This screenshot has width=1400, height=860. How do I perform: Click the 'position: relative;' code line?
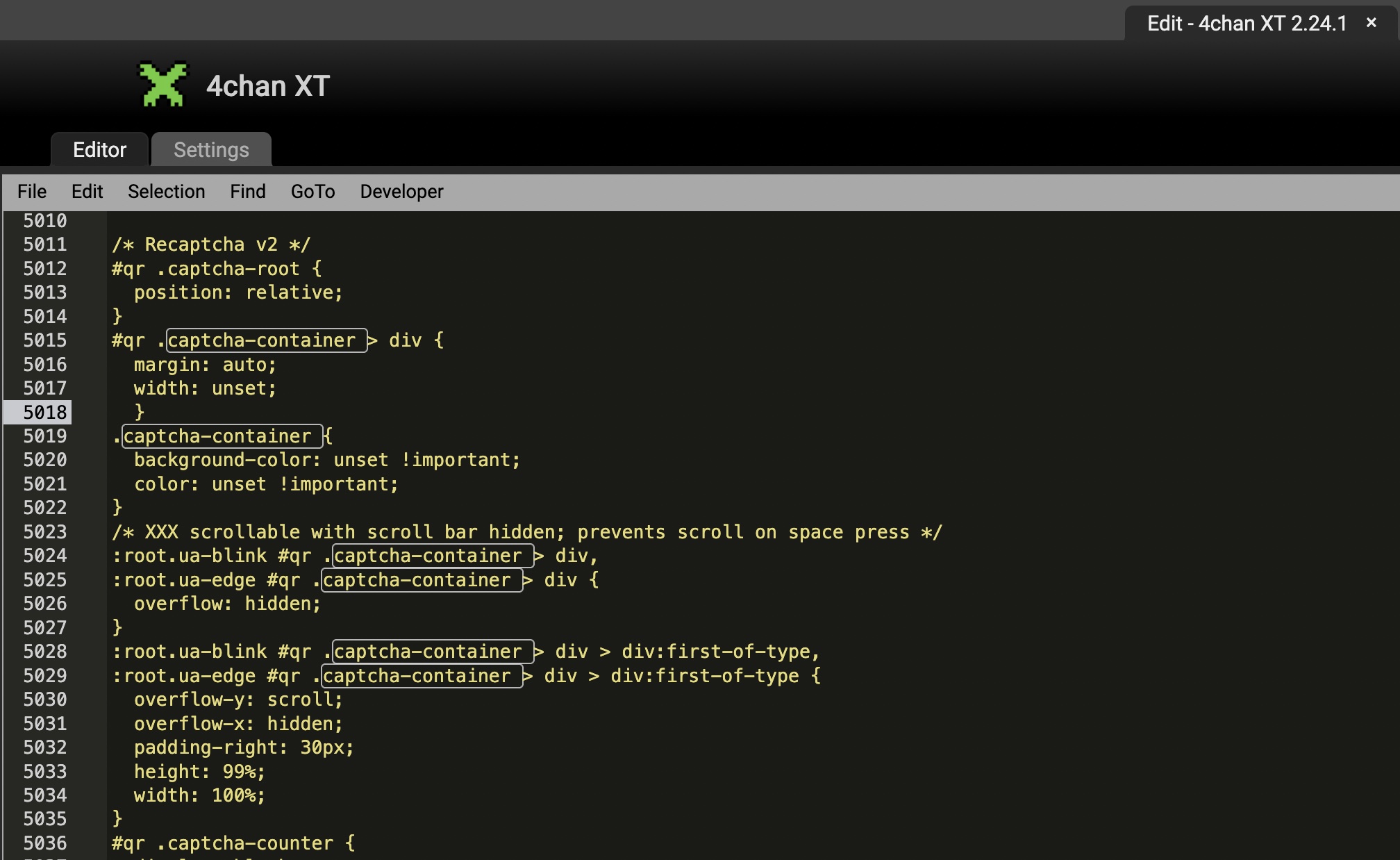point(238,293)
